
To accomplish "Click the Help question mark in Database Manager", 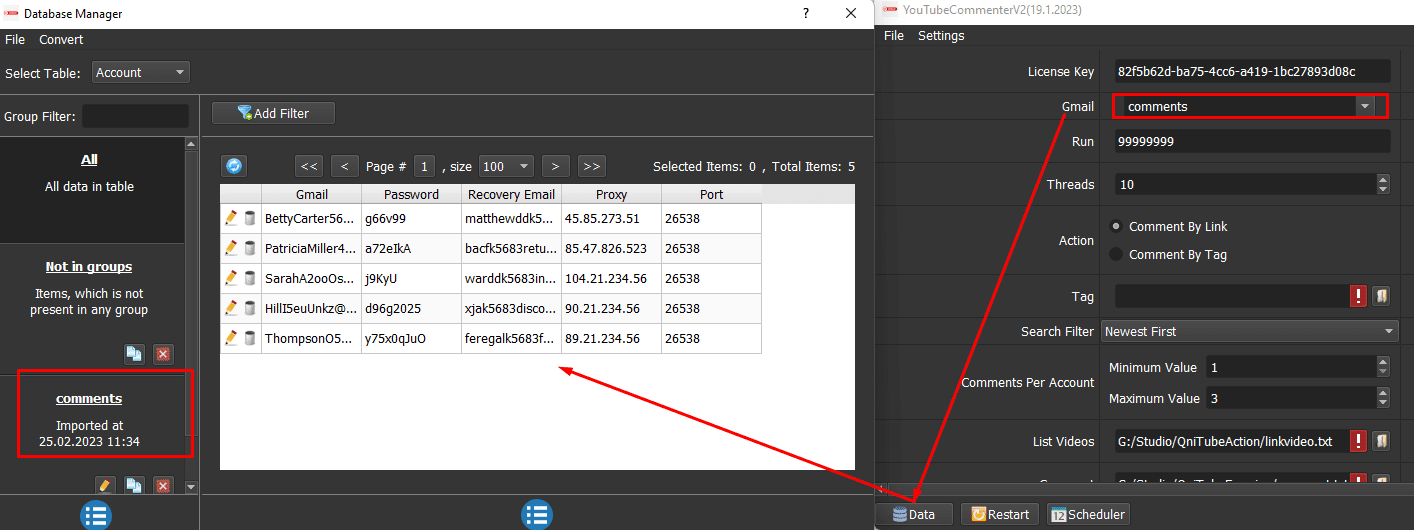I will [x=806, y=14].
